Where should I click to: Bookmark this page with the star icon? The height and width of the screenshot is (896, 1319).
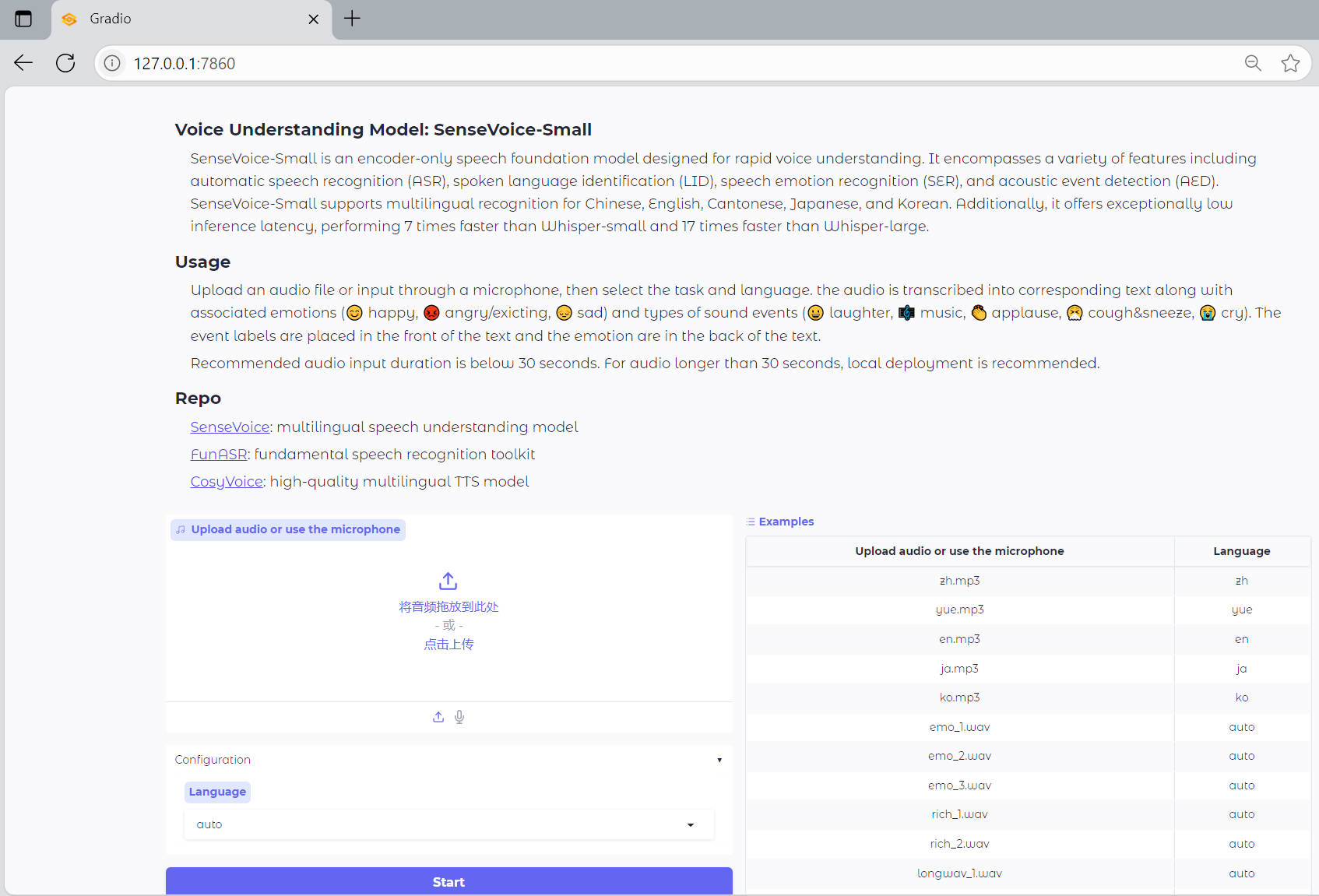[1290, 63]
